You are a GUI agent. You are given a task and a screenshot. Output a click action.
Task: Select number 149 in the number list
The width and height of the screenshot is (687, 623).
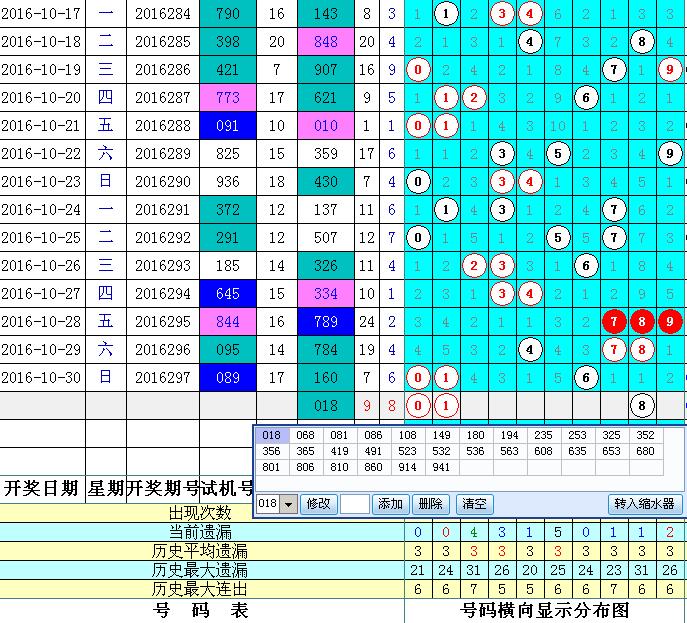click(441, 435)
